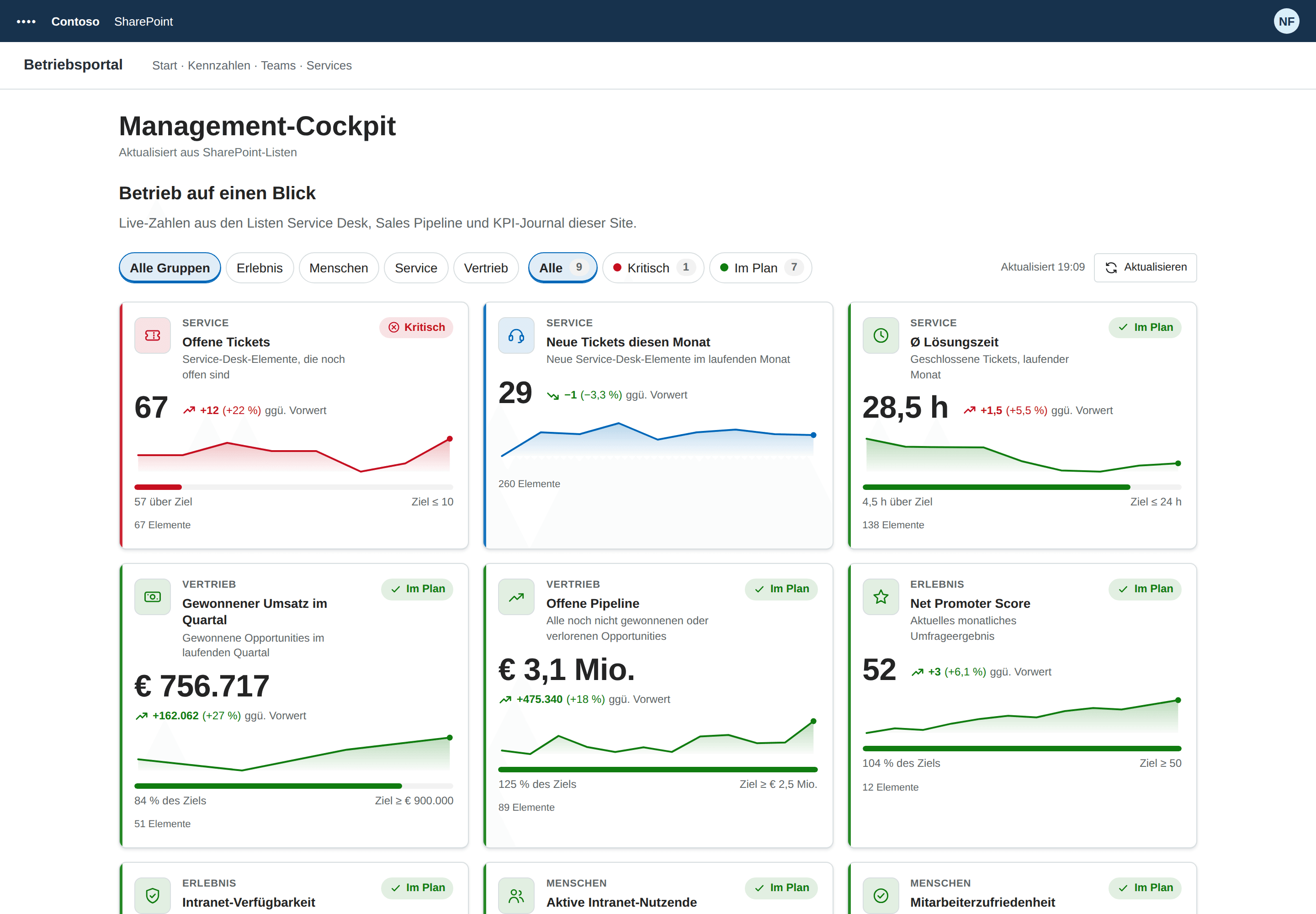This screenshot has height=914, width=1316.
Task: Click the ticket icon on Offene Tickets card
Action: click(x=152, y=335)
